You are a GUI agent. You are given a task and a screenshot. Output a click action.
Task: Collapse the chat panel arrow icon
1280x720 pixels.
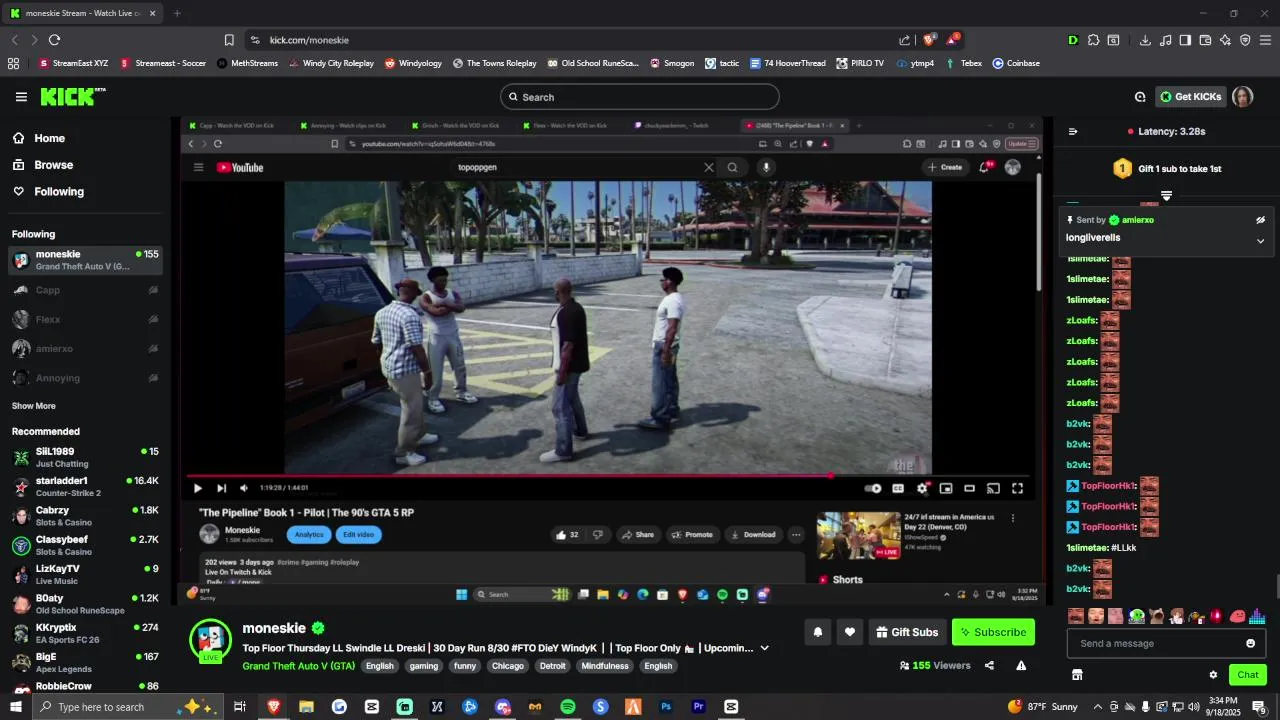(1073, 131)
